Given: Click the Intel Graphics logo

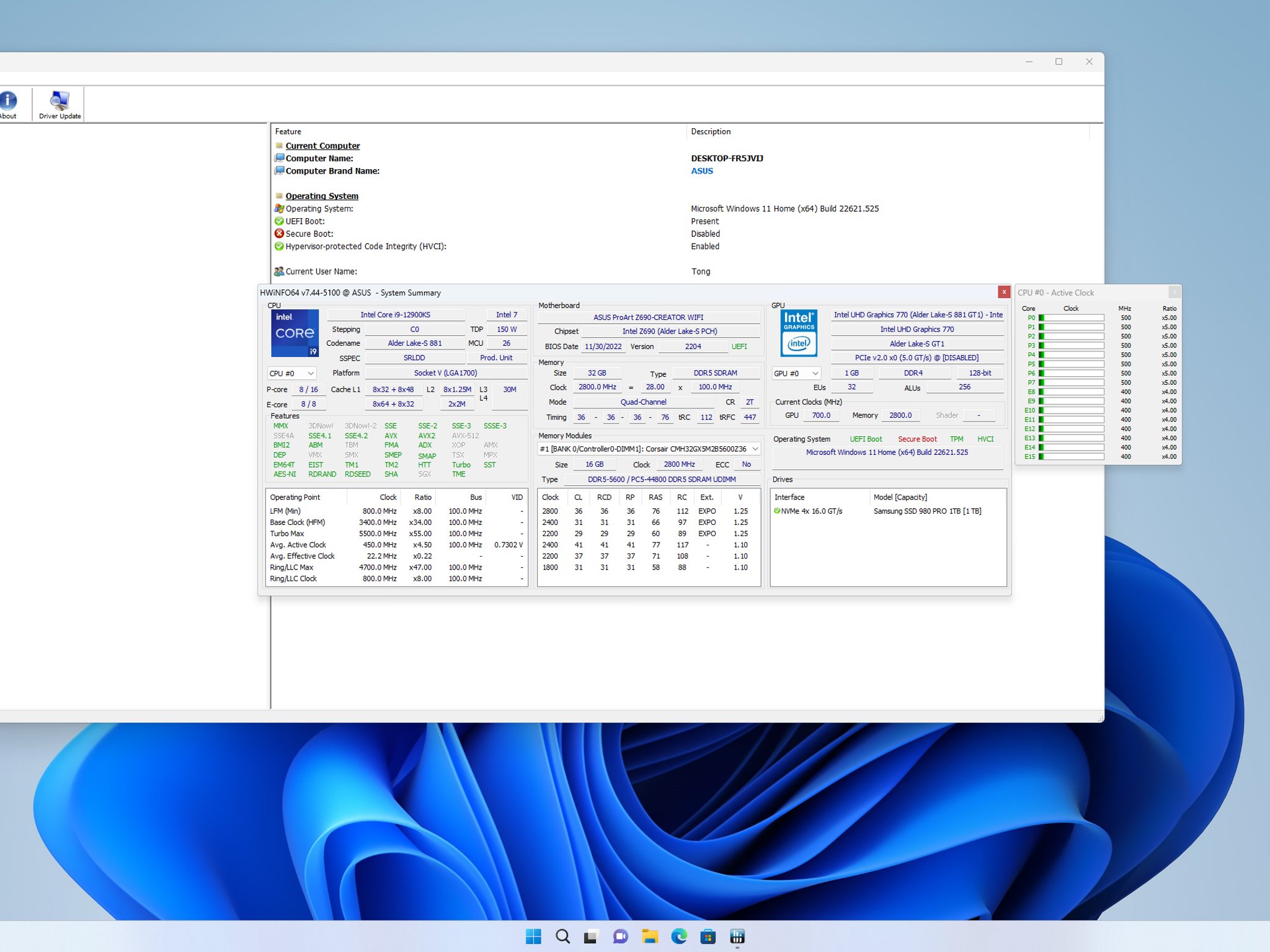Looking at the screenshot, I should click(x=799, y=333).
